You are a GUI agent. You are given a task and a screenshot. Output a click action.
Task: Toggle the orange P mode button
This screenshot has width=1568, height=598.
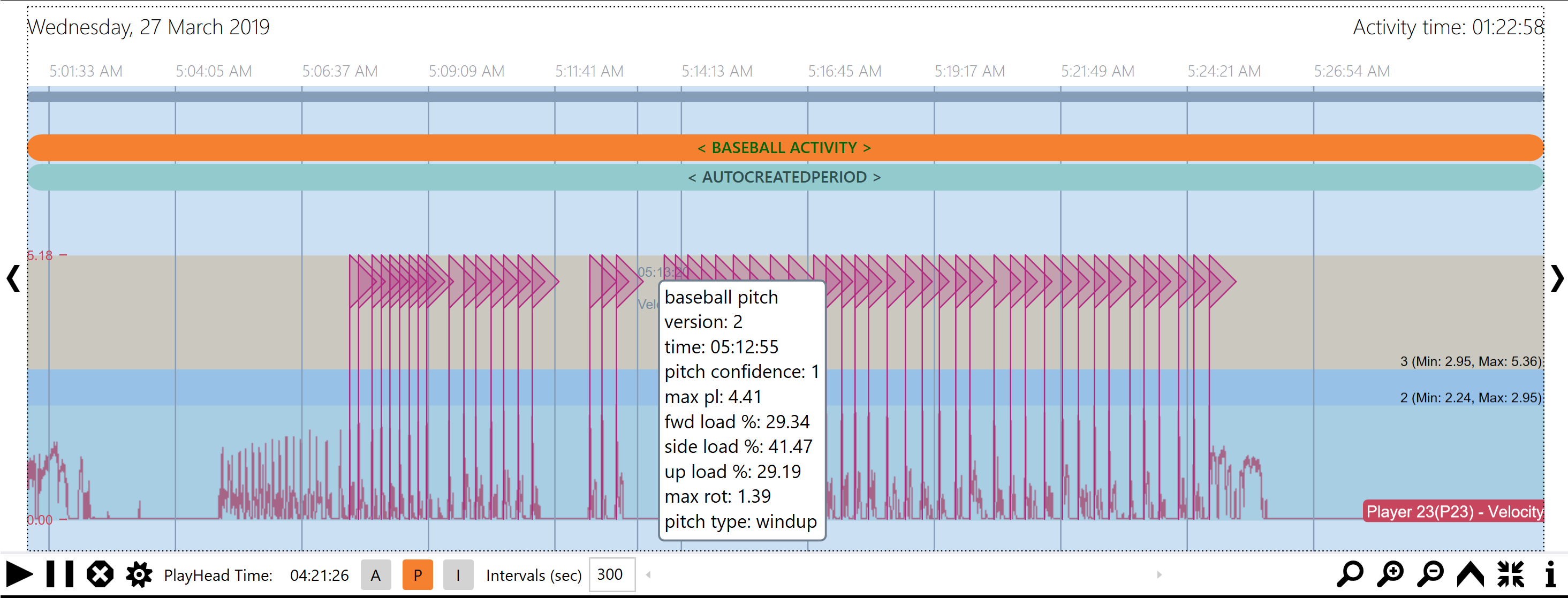click(418, 575)
